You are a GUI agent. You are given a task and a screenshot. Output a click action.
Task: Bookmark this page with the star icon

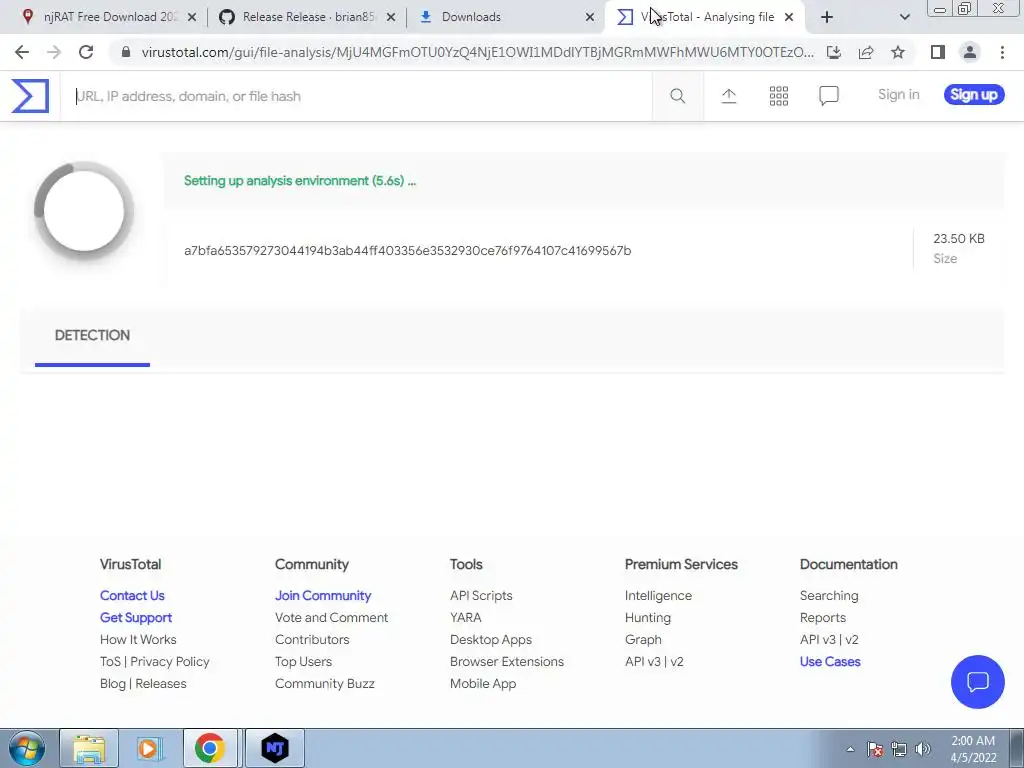(898, 52)
